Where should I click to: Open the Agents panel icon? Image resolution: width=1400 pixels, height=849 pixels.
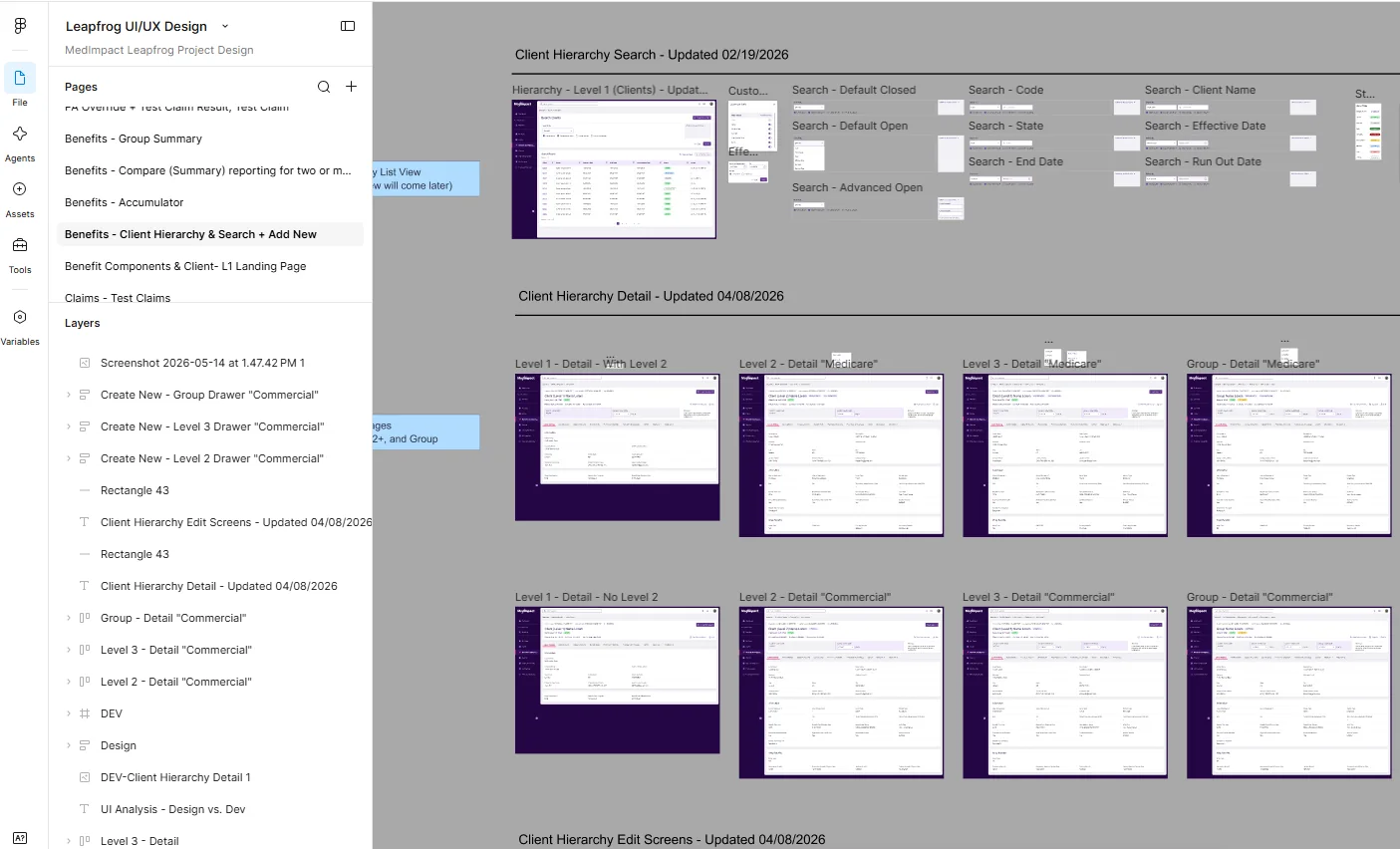(20, 134)
